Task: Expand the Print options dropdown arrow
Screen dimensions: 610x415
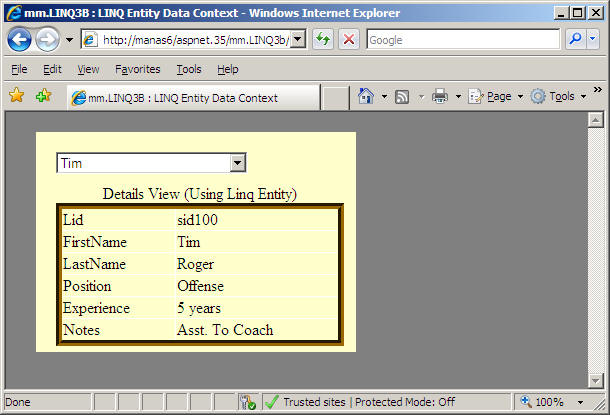Action: (458, 96)
